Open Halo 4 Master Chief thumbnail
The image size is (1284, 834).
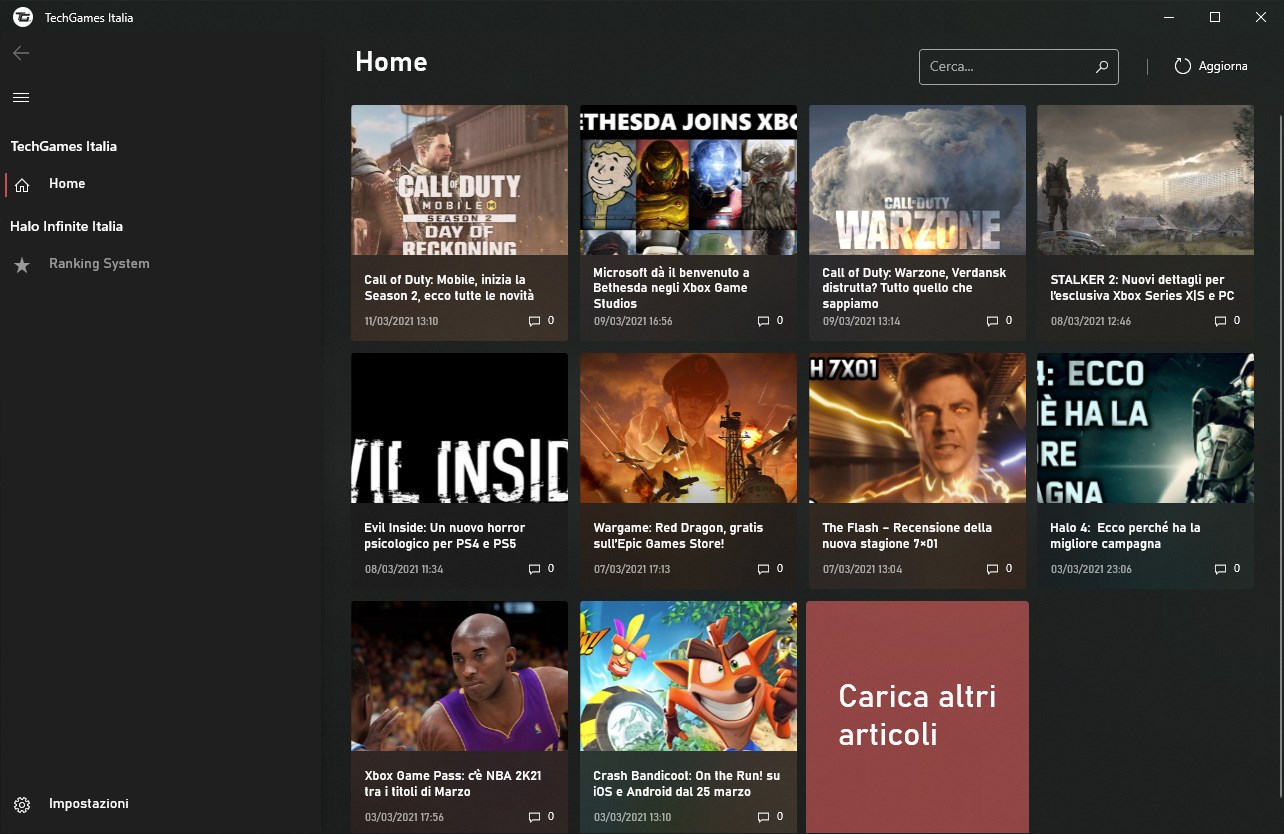(1145, 428)
